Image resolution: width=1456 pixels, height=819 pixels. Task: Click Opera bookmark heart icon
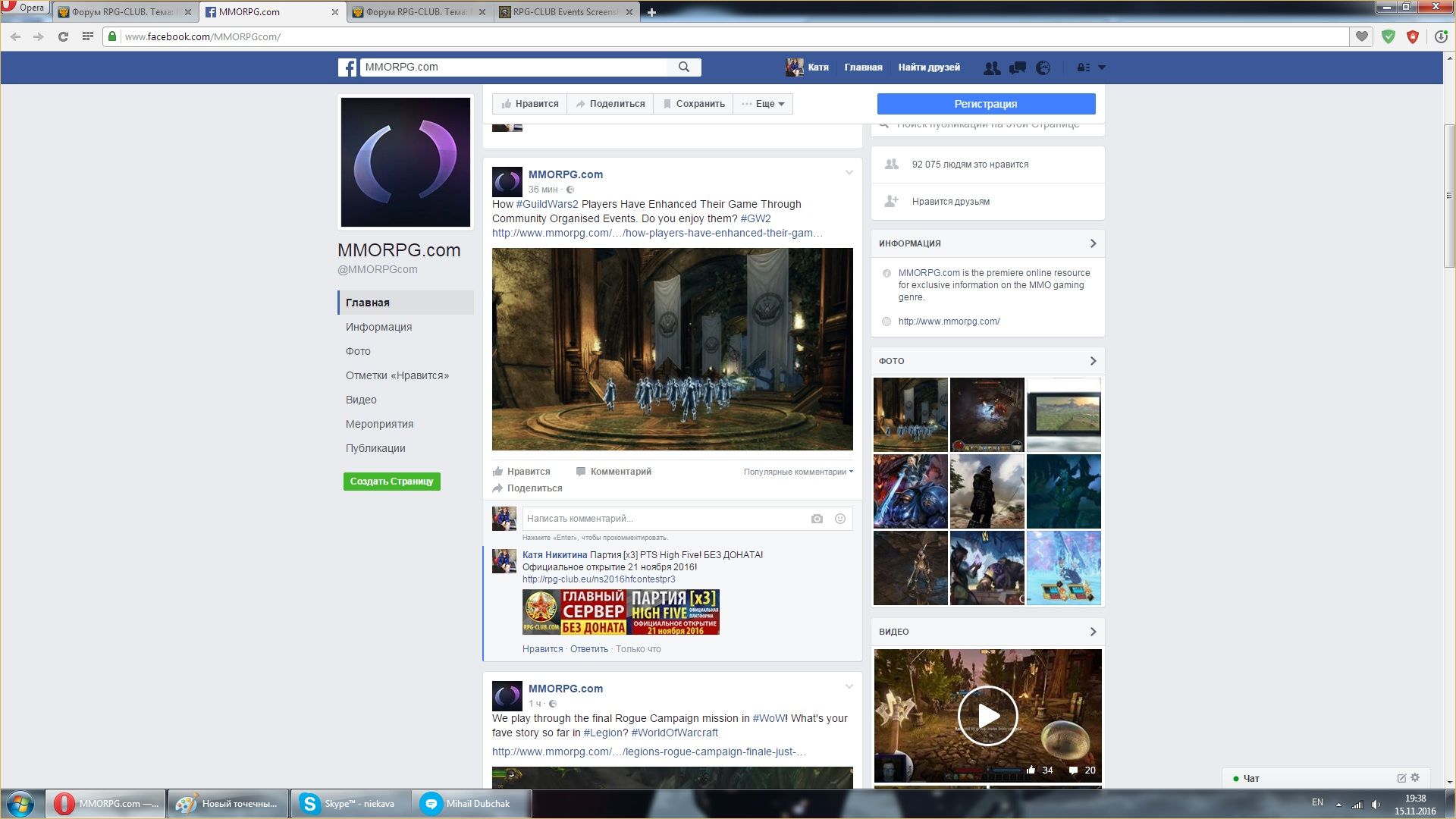point(1362,36)
